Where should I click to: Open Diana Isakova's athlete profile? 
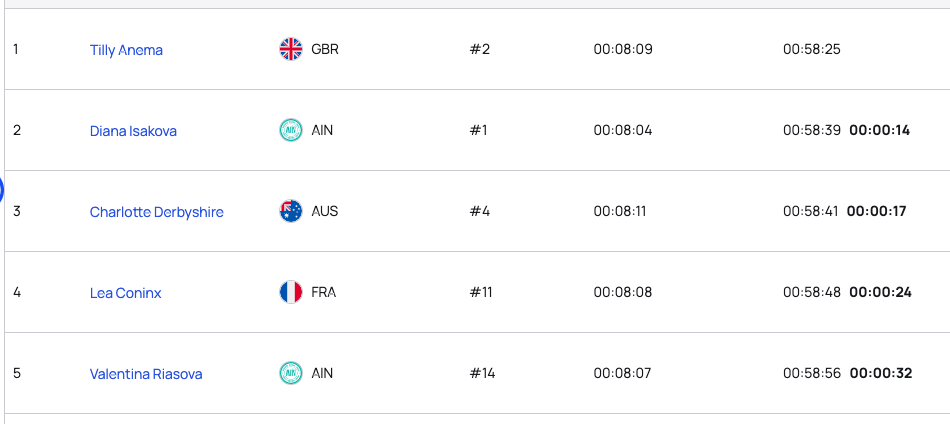coord(133,131)
